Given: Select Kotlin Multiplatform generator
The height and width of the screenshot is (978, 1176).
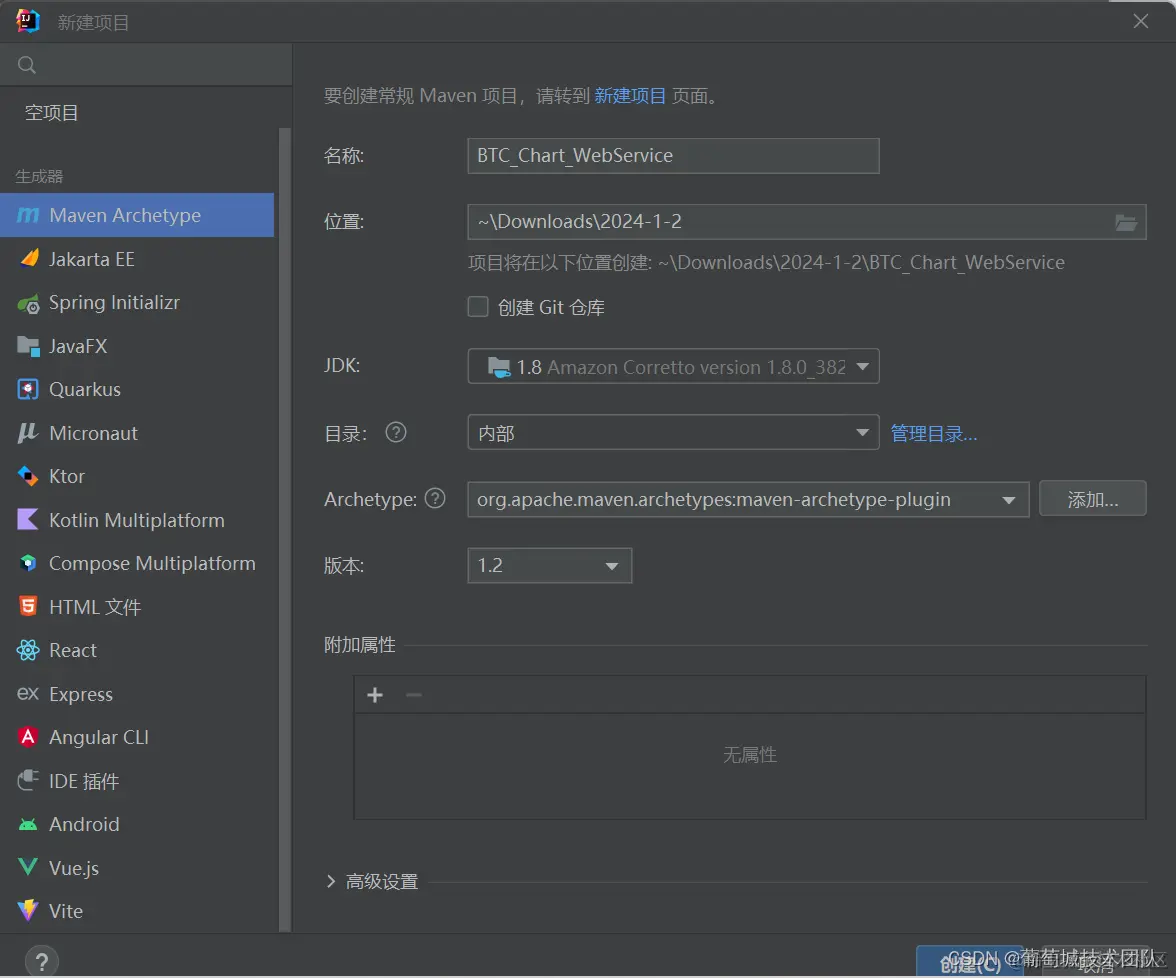Looking at the screenshot, I should (x=137, y=520).
